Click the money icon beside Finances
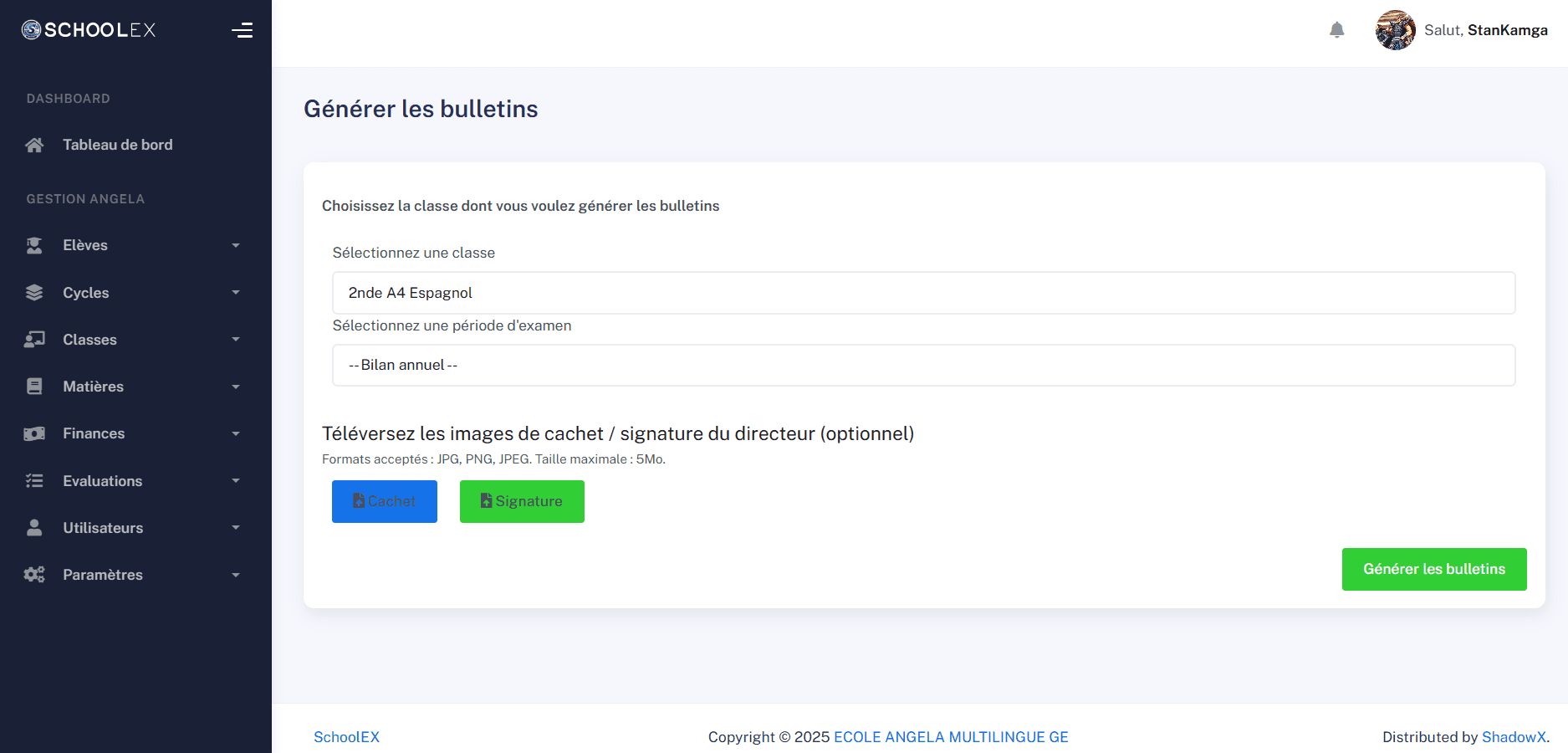 pos(34,433)
